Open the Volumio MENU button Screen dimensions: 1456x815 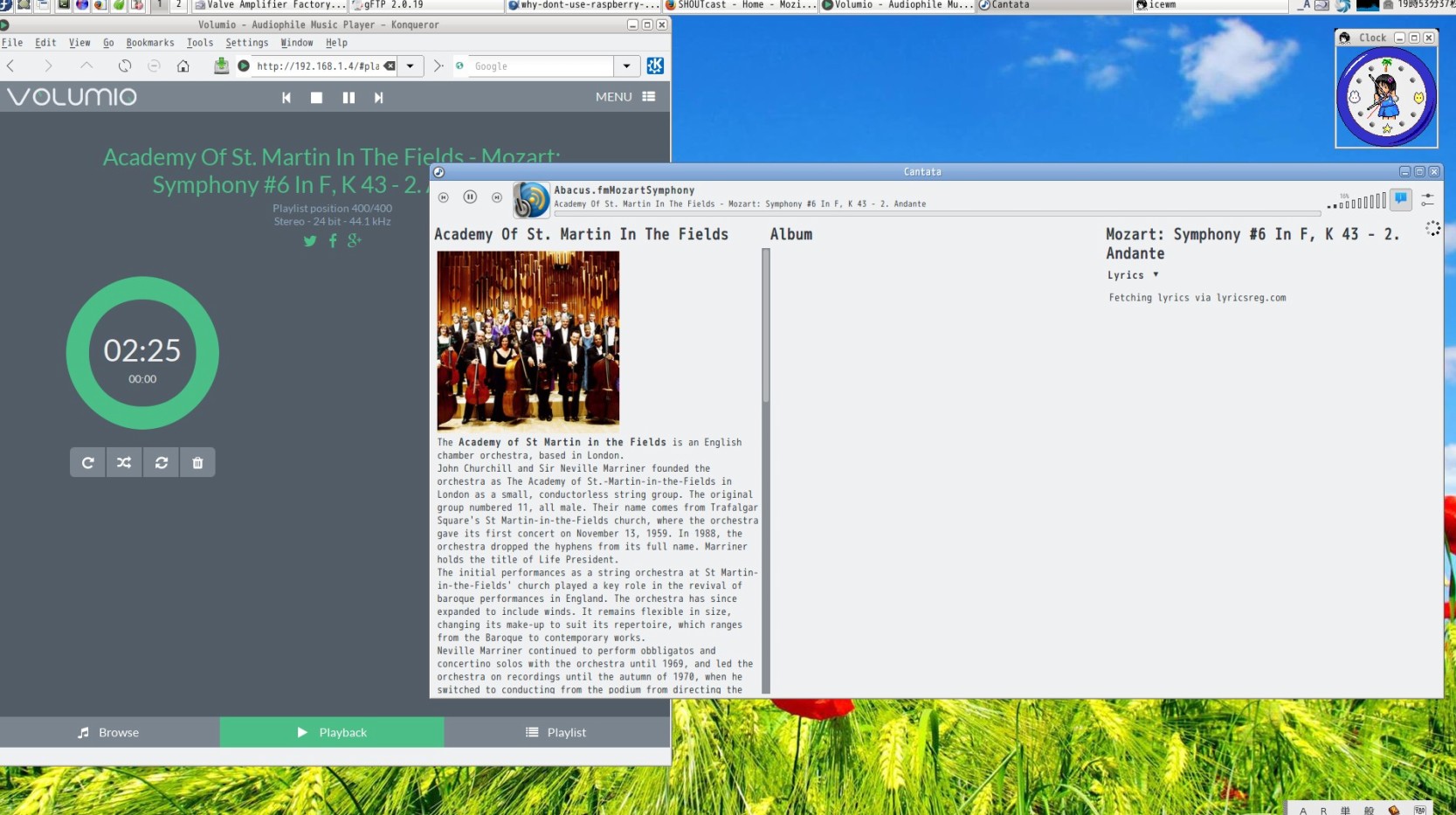tap(624, 97)
